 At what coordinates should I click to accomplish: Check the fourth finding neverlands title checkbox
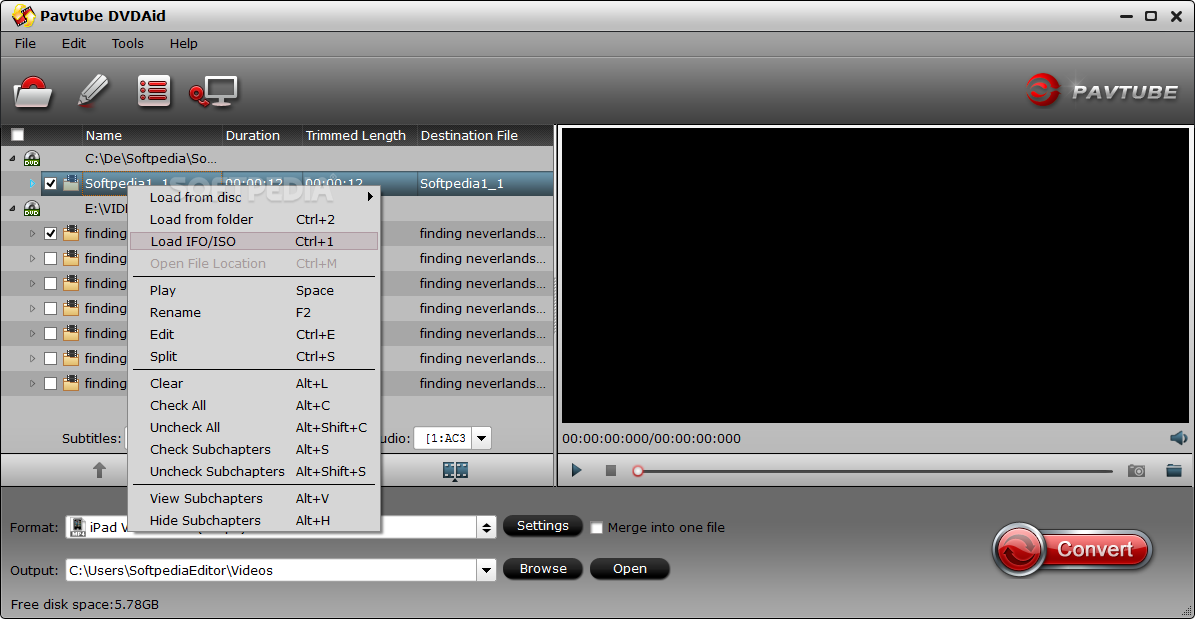pyautogui.click(x=50, y=309)
